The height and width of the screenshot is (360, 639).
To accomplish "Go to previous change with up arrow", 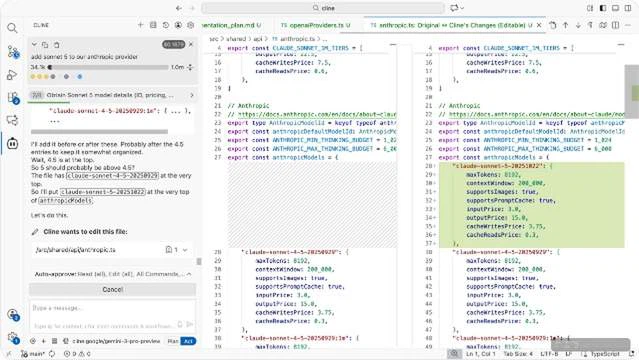I will (x=565, y=25).
